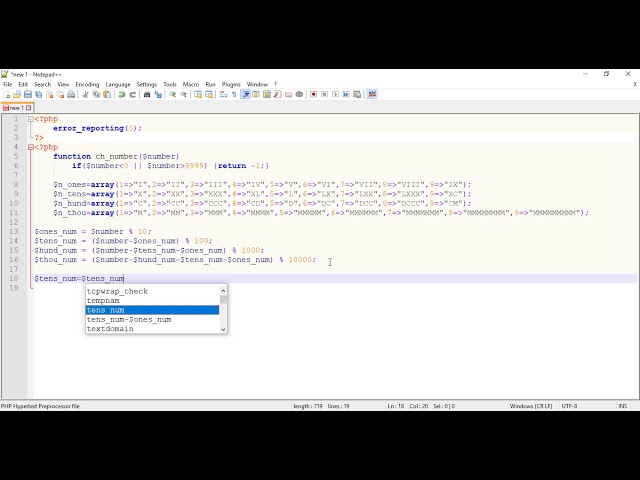Toggle show all characters pilcrow icon
This screenshot has width=640, height=480.
tap(234, 94)
